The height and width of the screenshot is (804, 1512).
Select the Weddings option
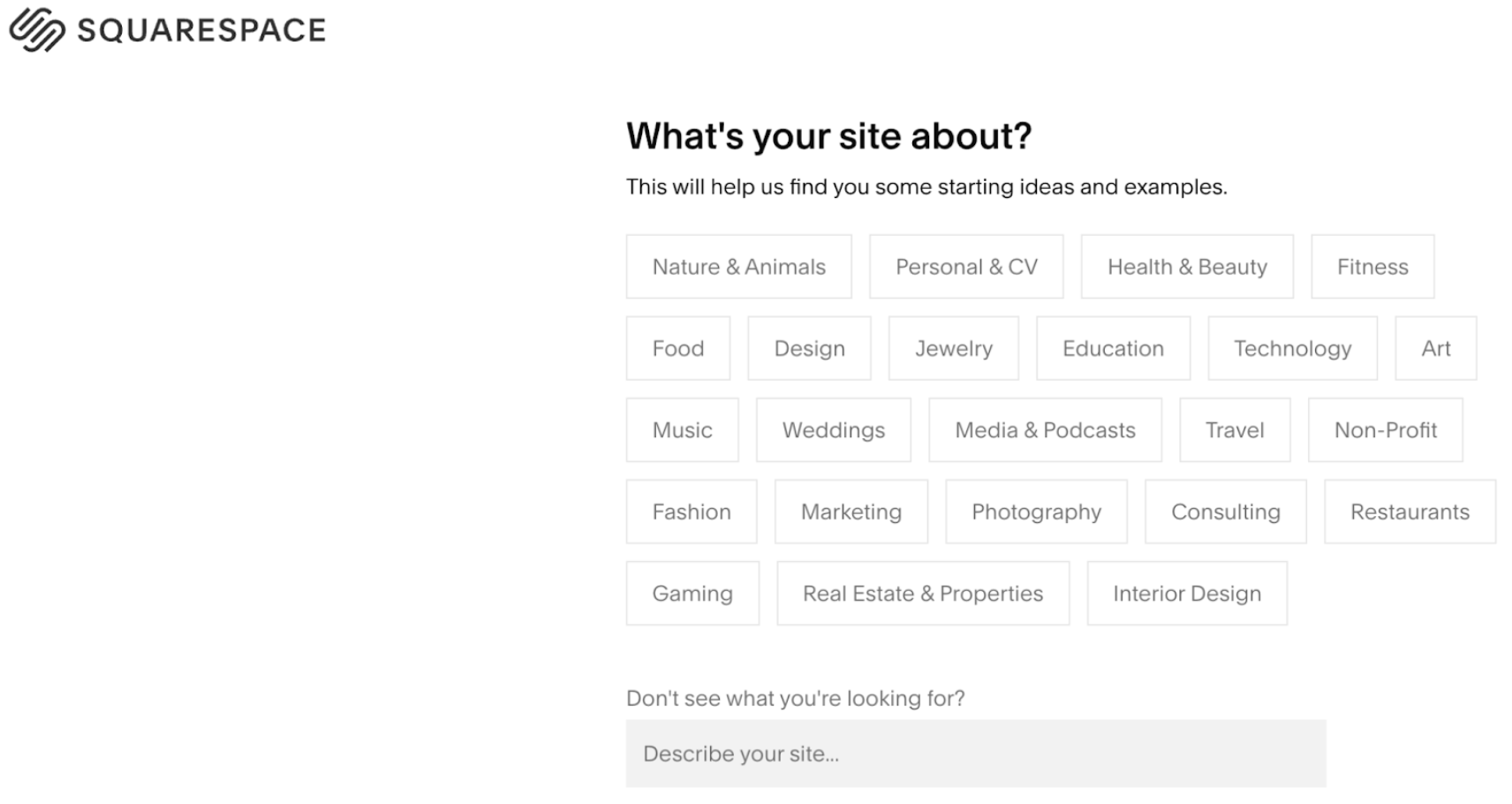pyautogui.click(x=833, y=430)
